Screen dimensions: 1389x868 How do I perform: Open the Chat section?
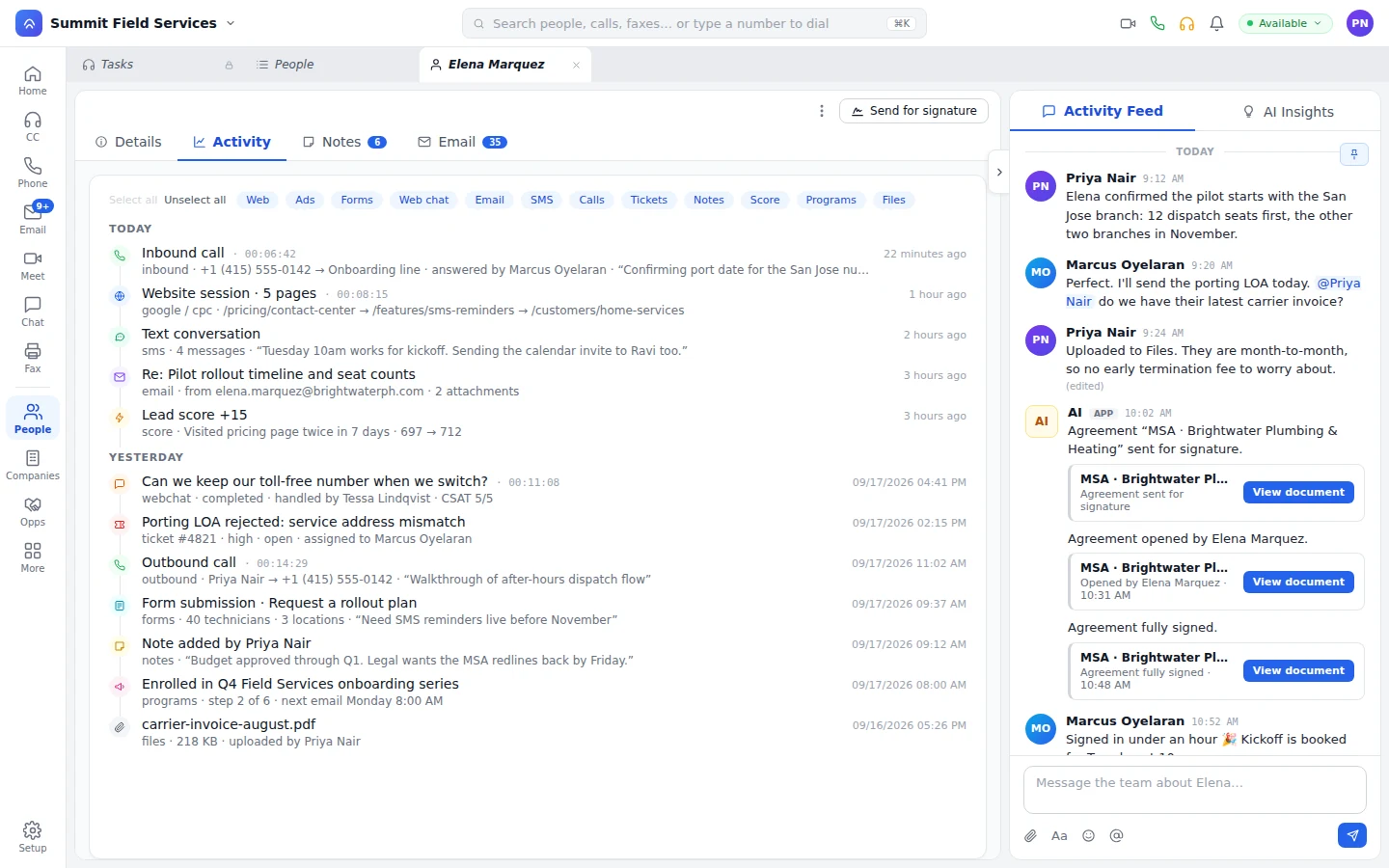pyautogui.click(x=33, y=312)
